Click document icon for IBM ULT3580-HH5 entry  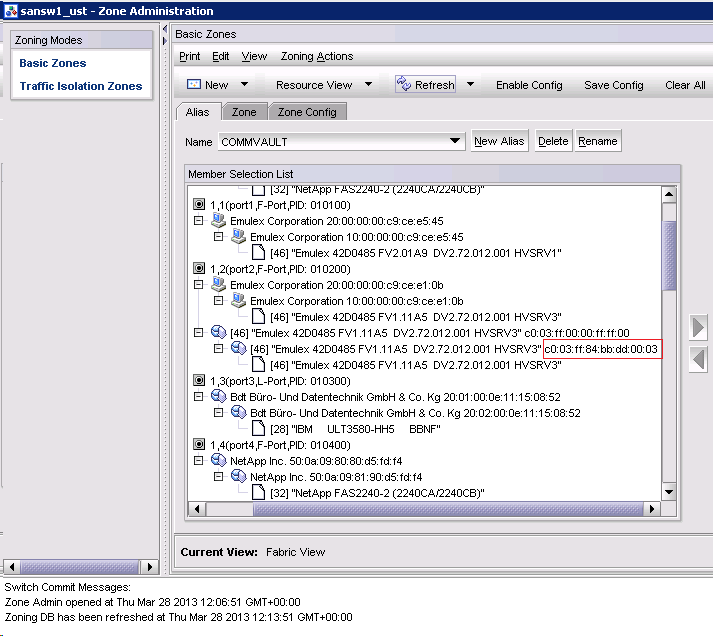(x=258, y=428)
